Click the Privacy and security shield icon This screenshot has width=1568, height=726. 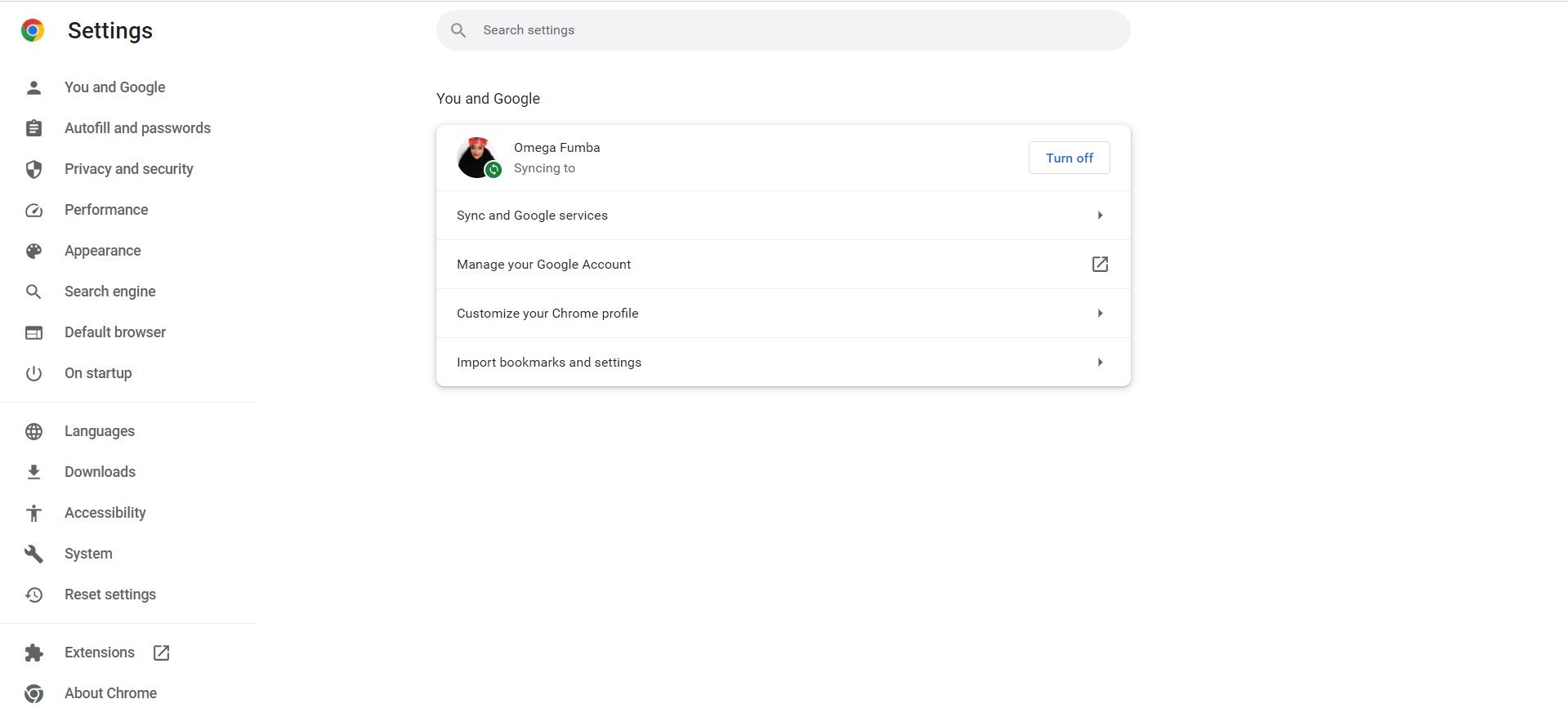pyautogui.click(x=34, y=169)
